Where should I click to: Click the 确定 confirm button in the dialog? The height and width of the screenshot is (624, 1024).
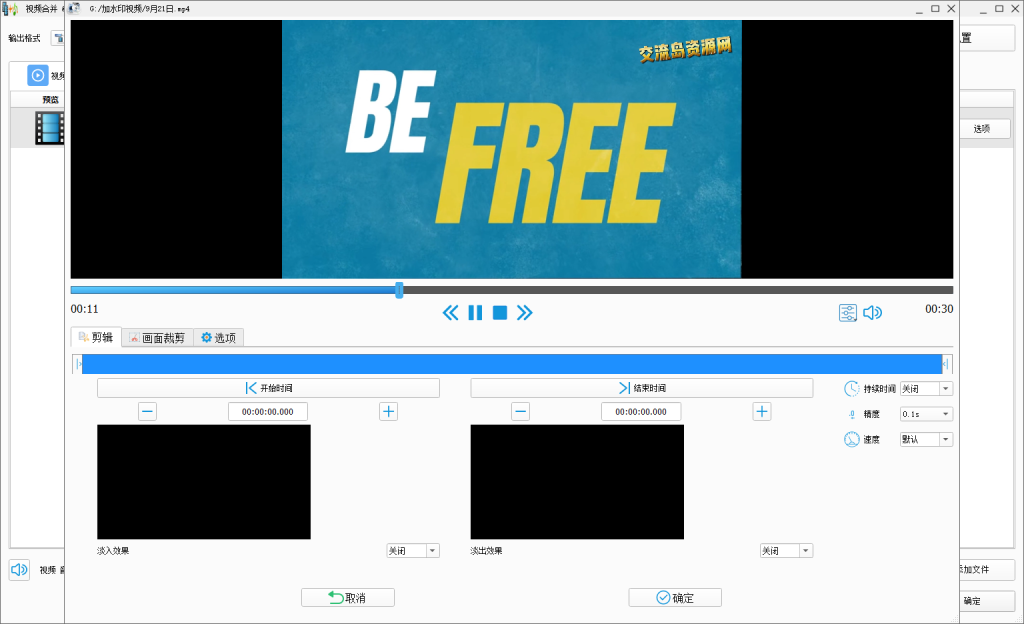(x=675, y=598)
